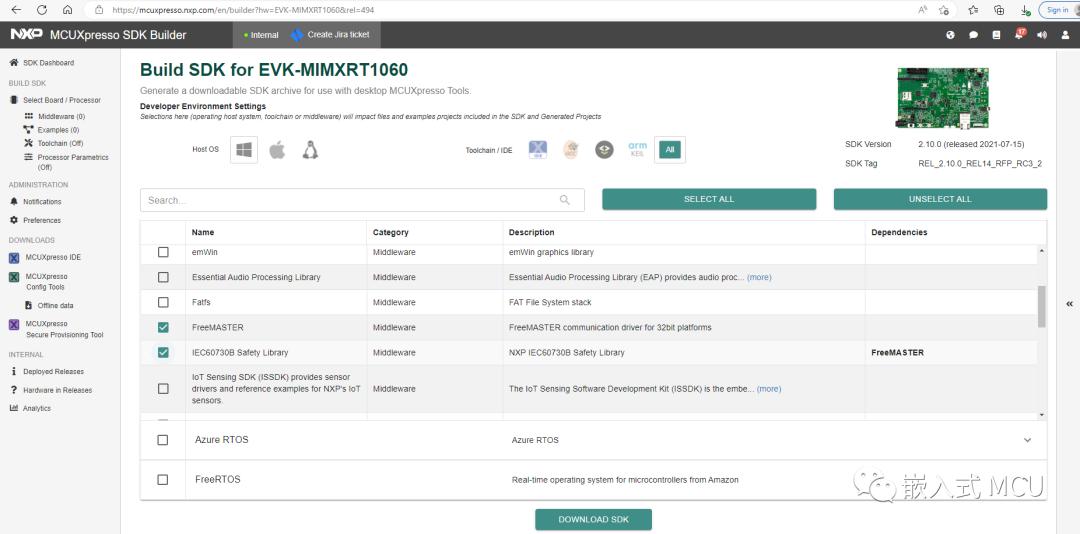Click the EVK-MIMXRT1060 board thumbnail
Image resolution: width=1080 pixels, height=534 pixels.
pyautogui.click(x=943, y=98)
